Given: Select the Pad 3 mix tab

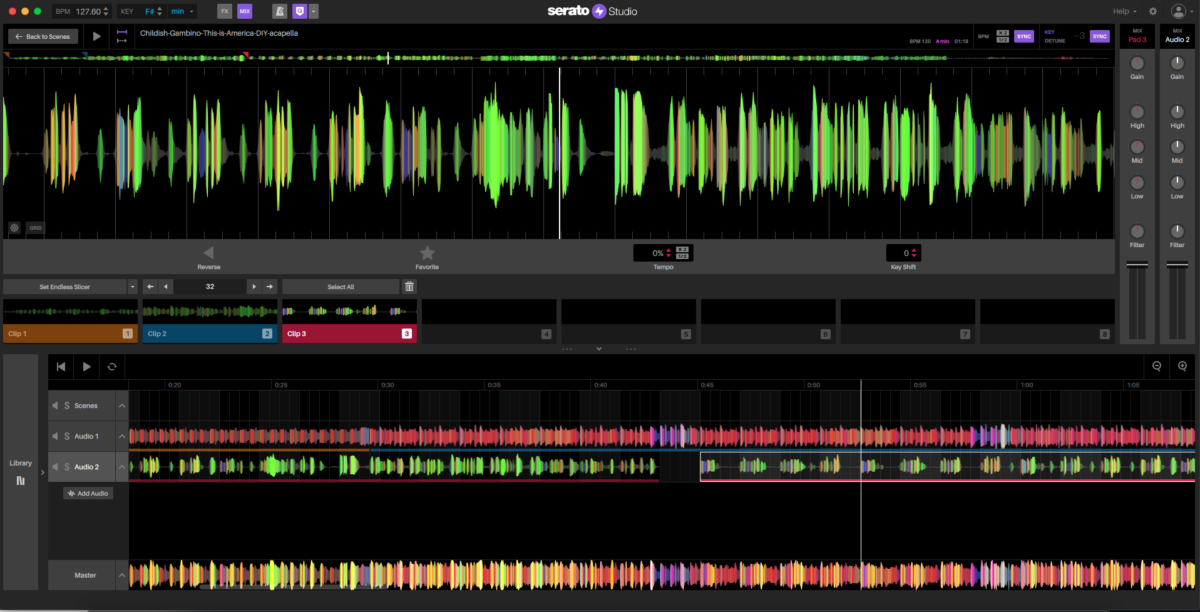Looking at the screenshot, I should (x=1137, y=35).
